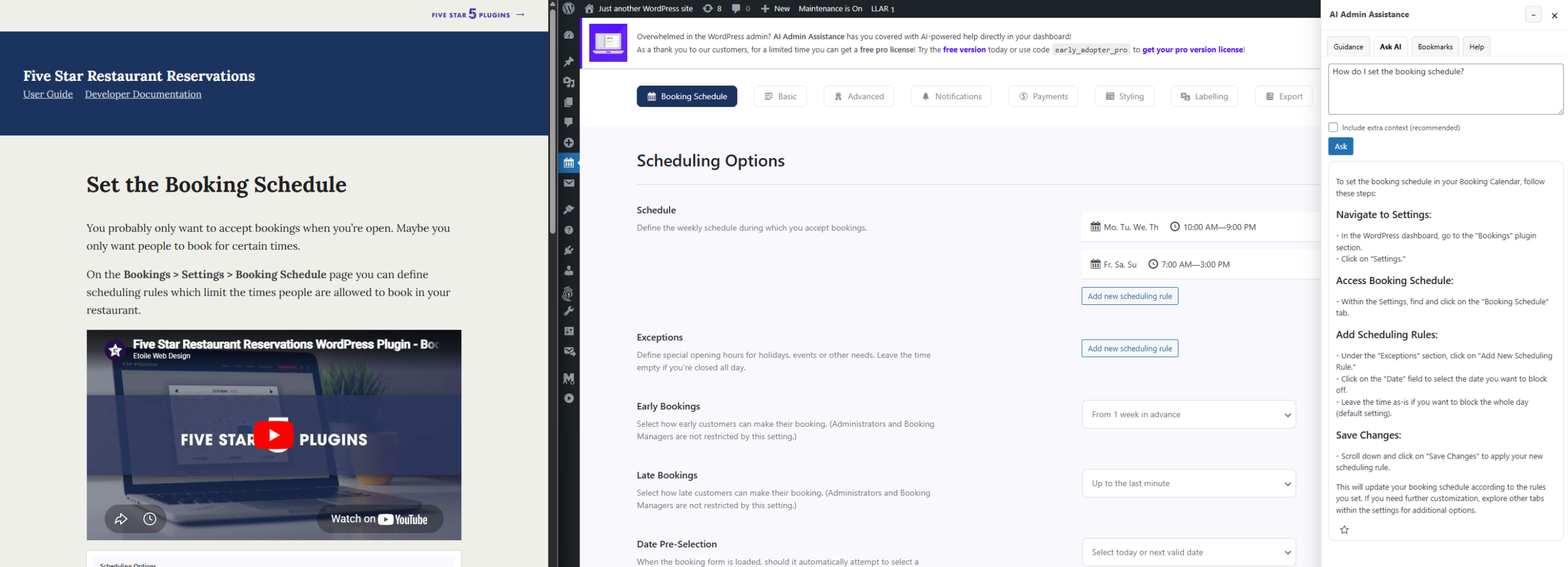Click the question-mark icon in sidebar
This screenshot has width=1568, height=567.
568,230
